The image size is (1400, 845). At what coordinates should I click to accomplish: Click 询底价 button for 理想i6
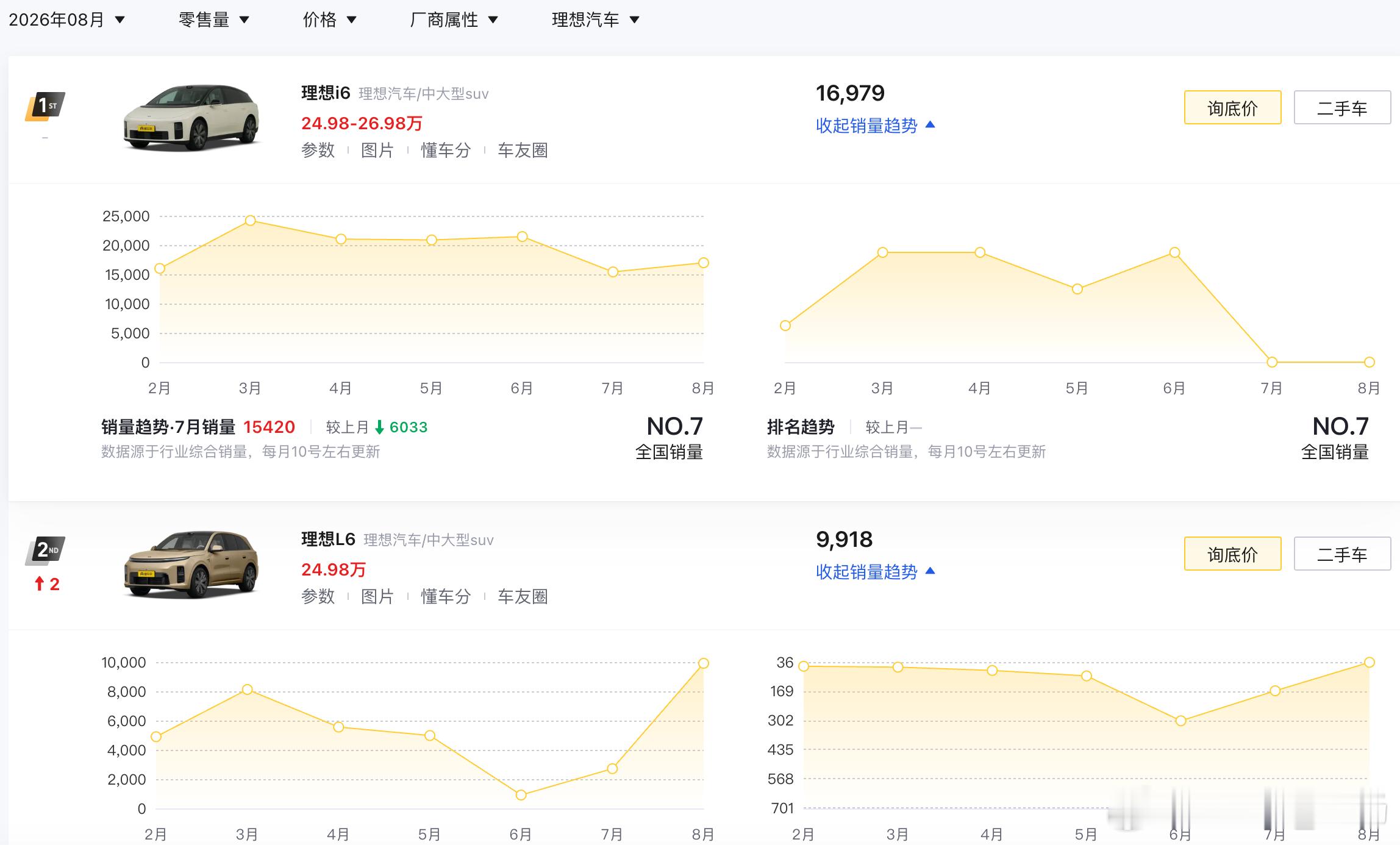[1233, 107]
